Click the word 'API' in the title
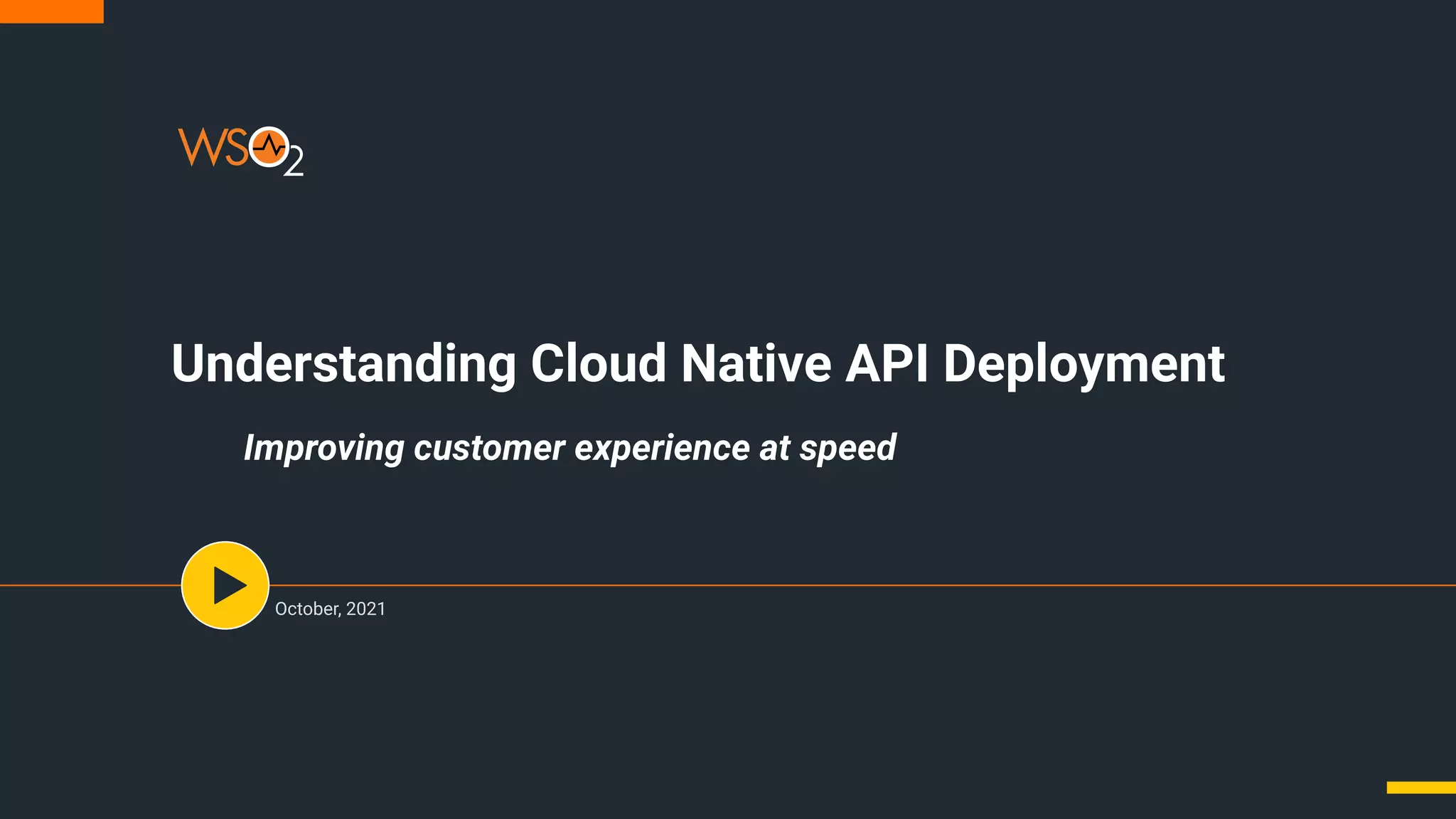The width and height of the screenshot is (1456, 819). 886,364
